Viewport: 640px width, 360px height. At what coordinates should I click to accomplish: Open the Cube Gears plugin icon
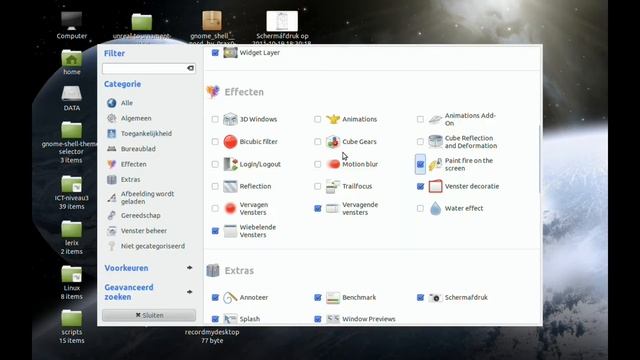point(333,142)
